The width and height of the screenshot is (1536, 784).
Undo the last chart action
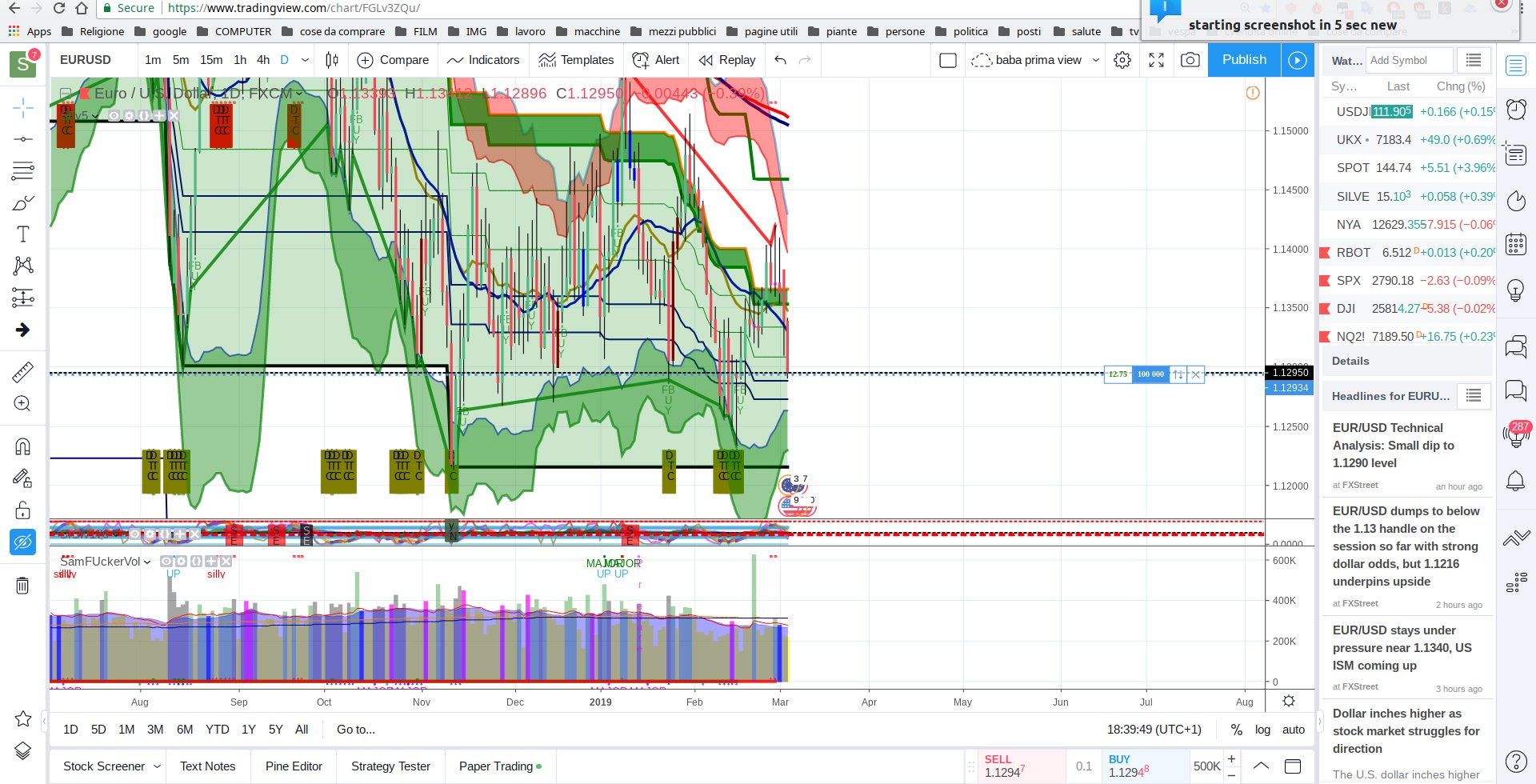[780, 60]
